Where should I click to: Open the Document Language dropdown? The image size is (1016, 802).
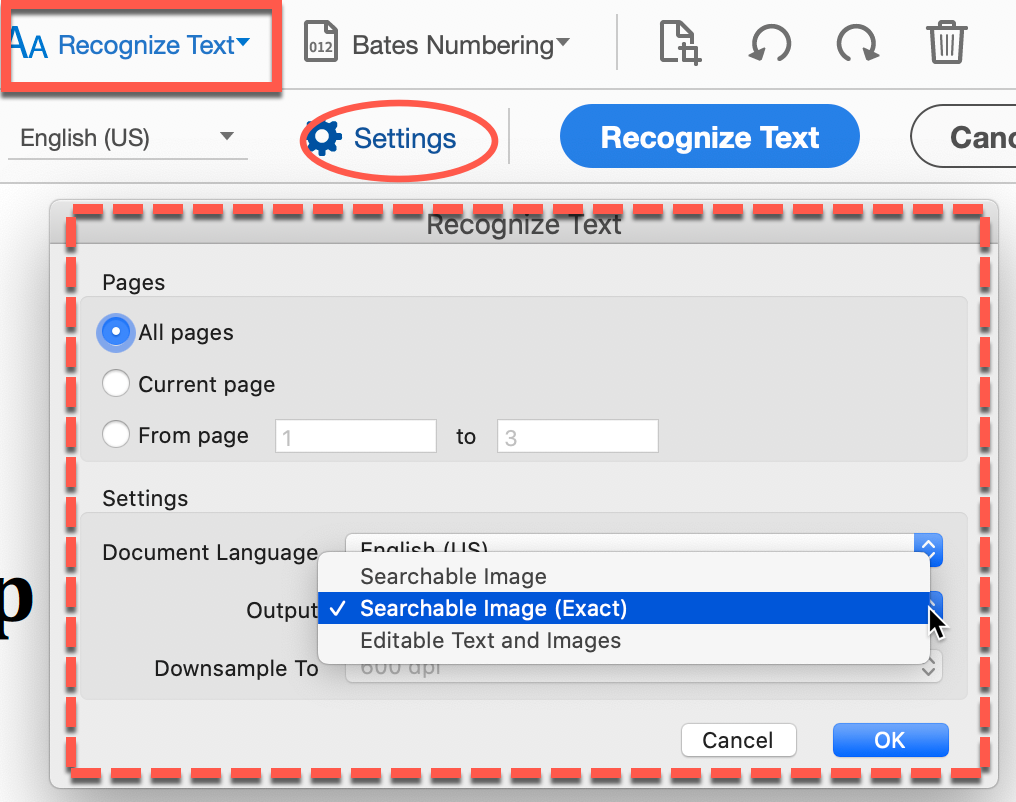tap(926, 550)
